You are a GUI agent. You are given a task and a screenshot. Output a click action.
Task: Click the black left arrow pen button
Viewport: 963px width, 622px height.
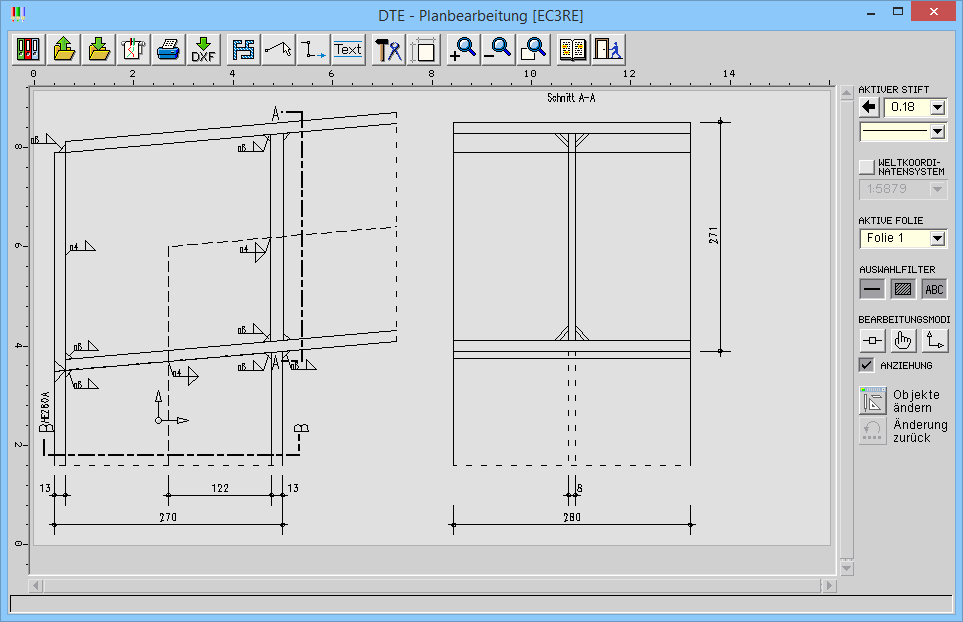[869, 107]
